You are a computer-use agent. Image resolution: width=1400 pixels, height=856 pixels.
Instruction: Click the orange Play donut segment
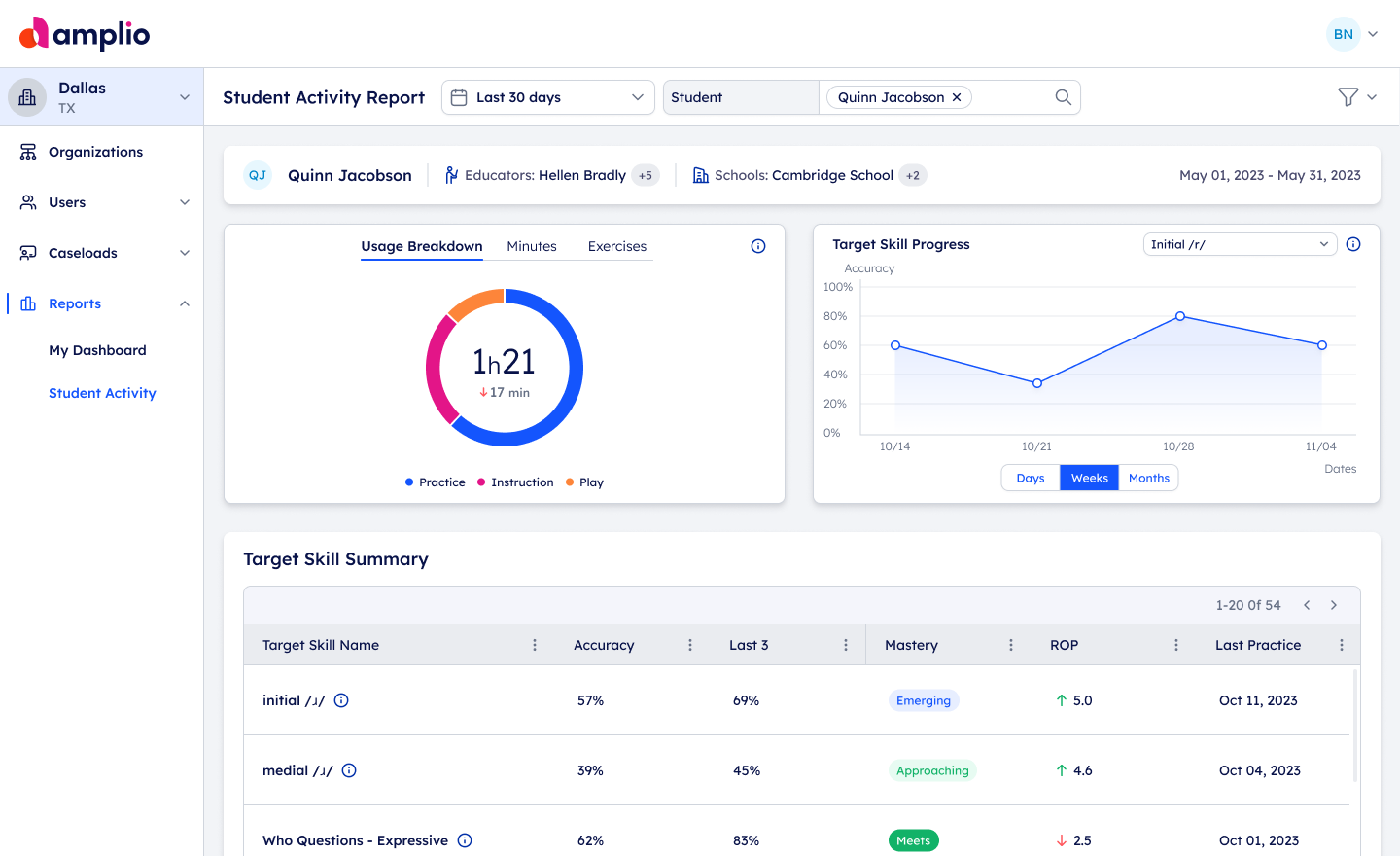(476, 302)
